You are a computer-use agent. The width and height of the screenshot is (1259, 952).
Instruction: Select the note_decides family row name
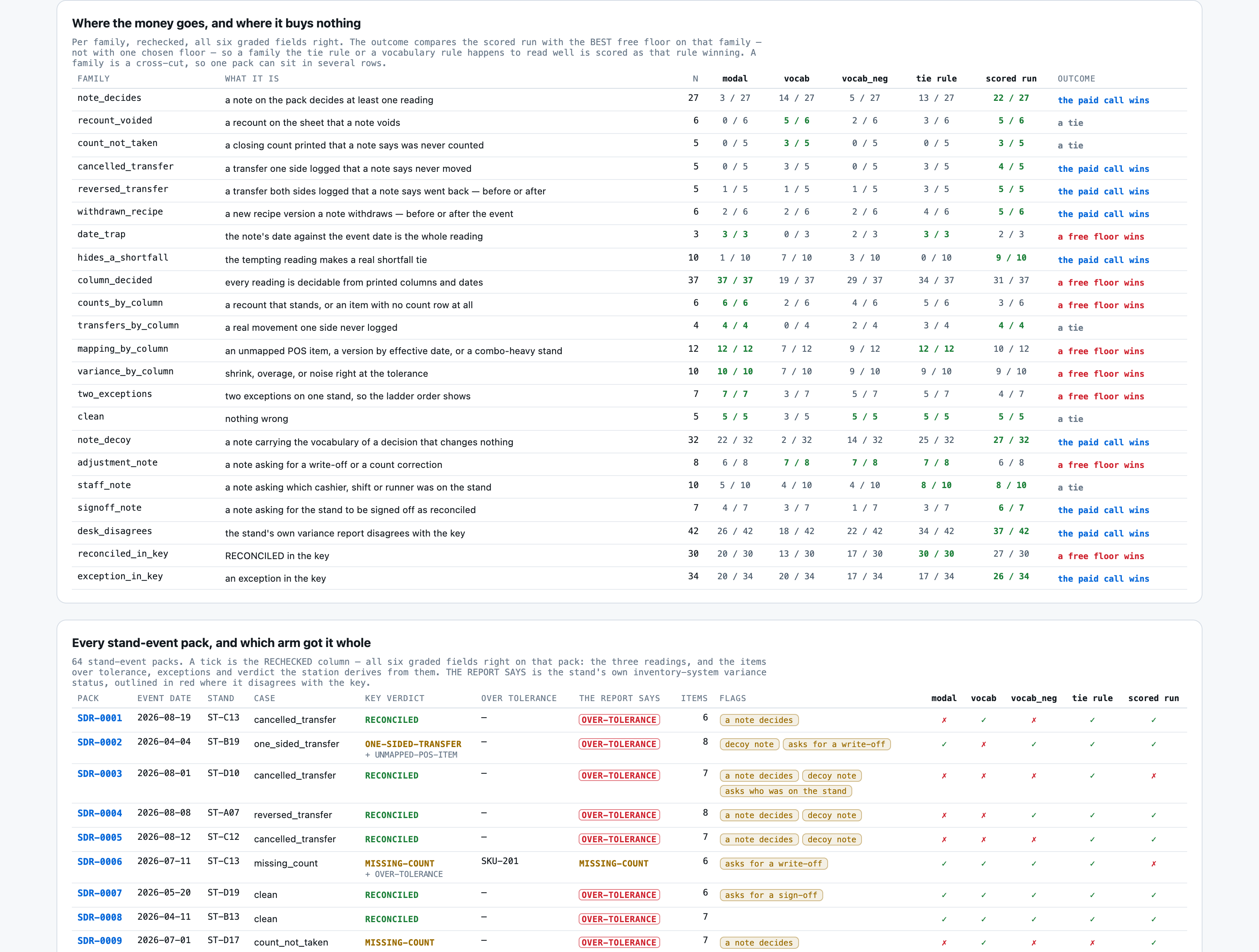[x=109, y=98]
